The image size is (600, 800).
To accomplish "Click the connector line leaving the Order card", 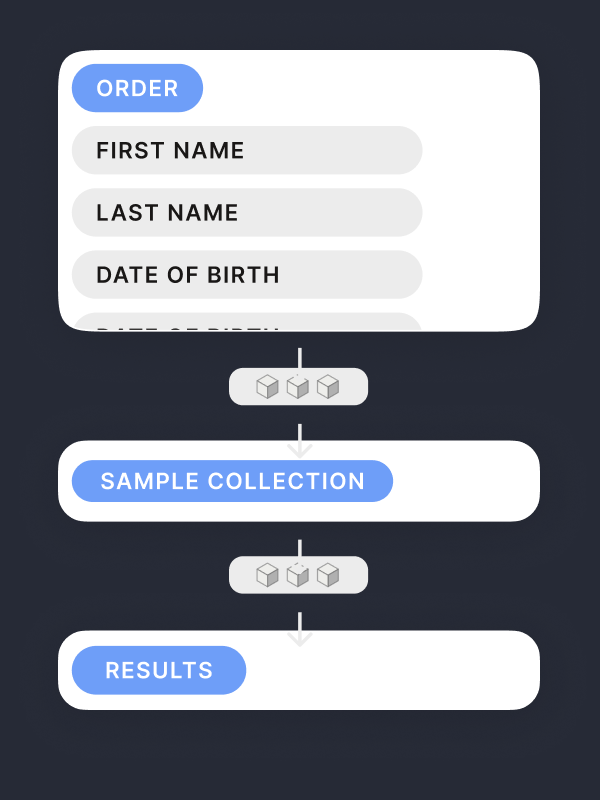I will point(299,357).
